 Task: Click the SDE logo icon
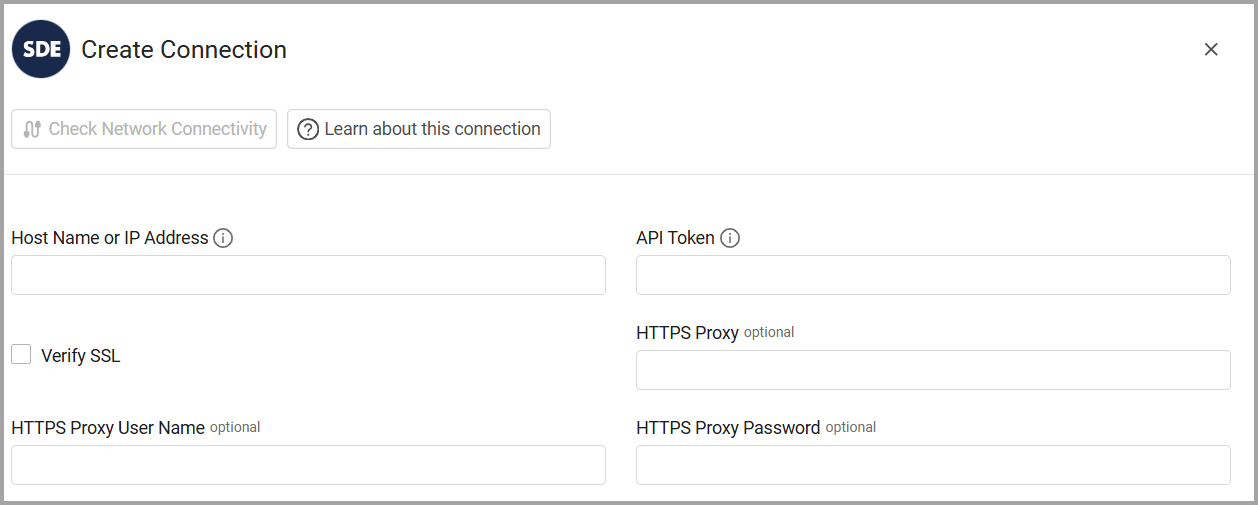tap(41, 49)
